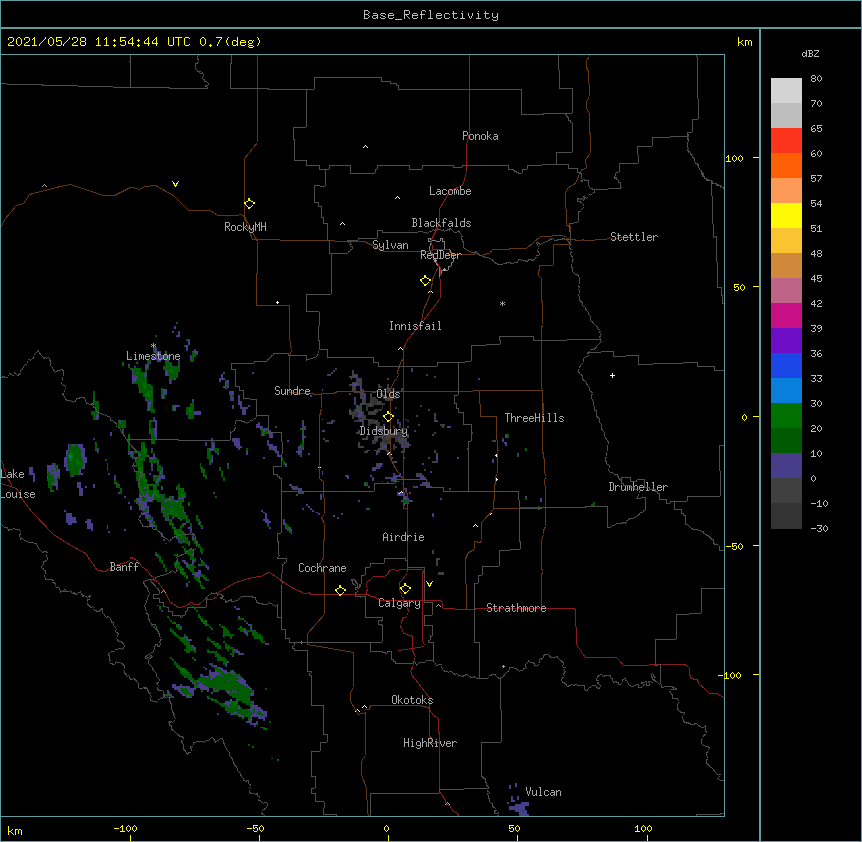
Task: Click the magenta 39–42 dBZ legend swatch
Action: coord(786,315)
